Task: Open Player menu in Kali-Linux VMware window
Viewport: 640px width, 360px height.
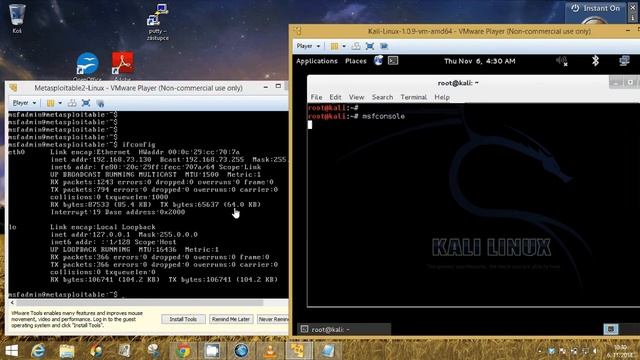Action: click(x=308, y=46)
